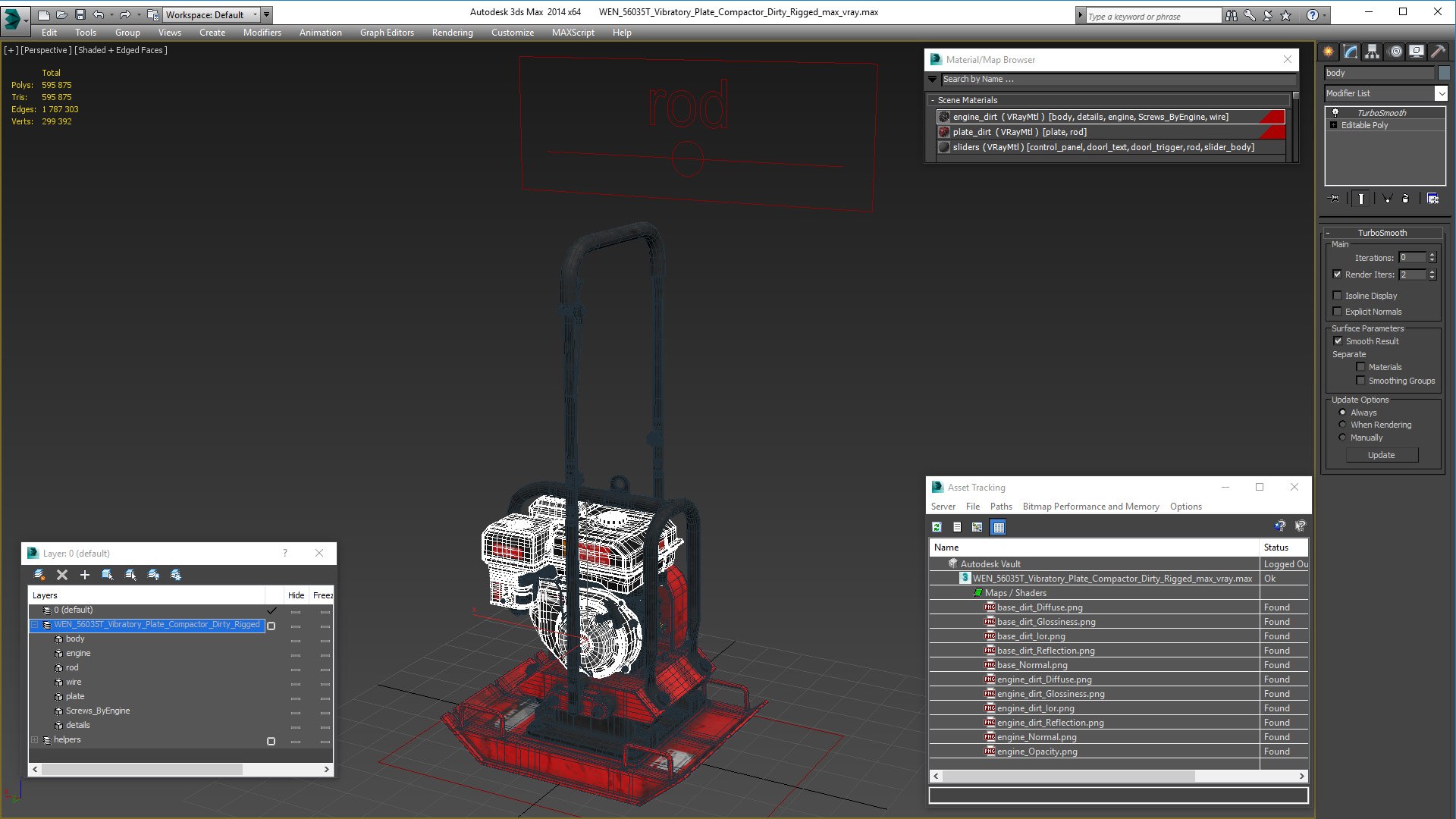Open the Graph Editors menu

click(387, 33)
